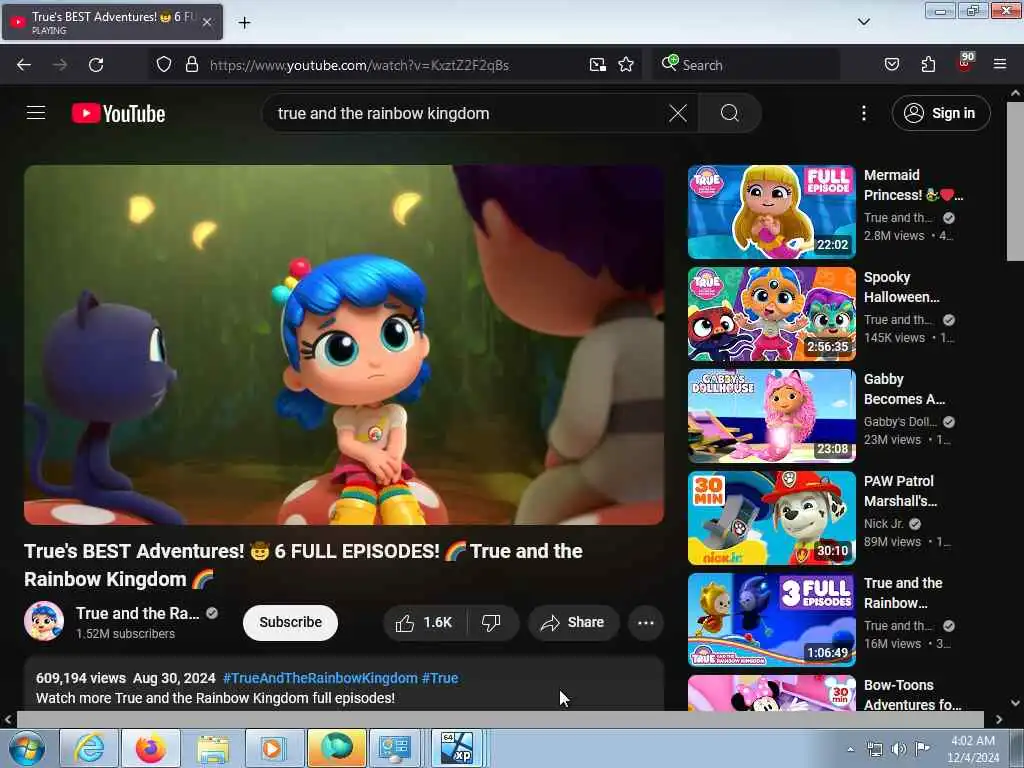Open Mermaid Princess video thumbnail
This screenshot has height=768, width=1024.
771,212
